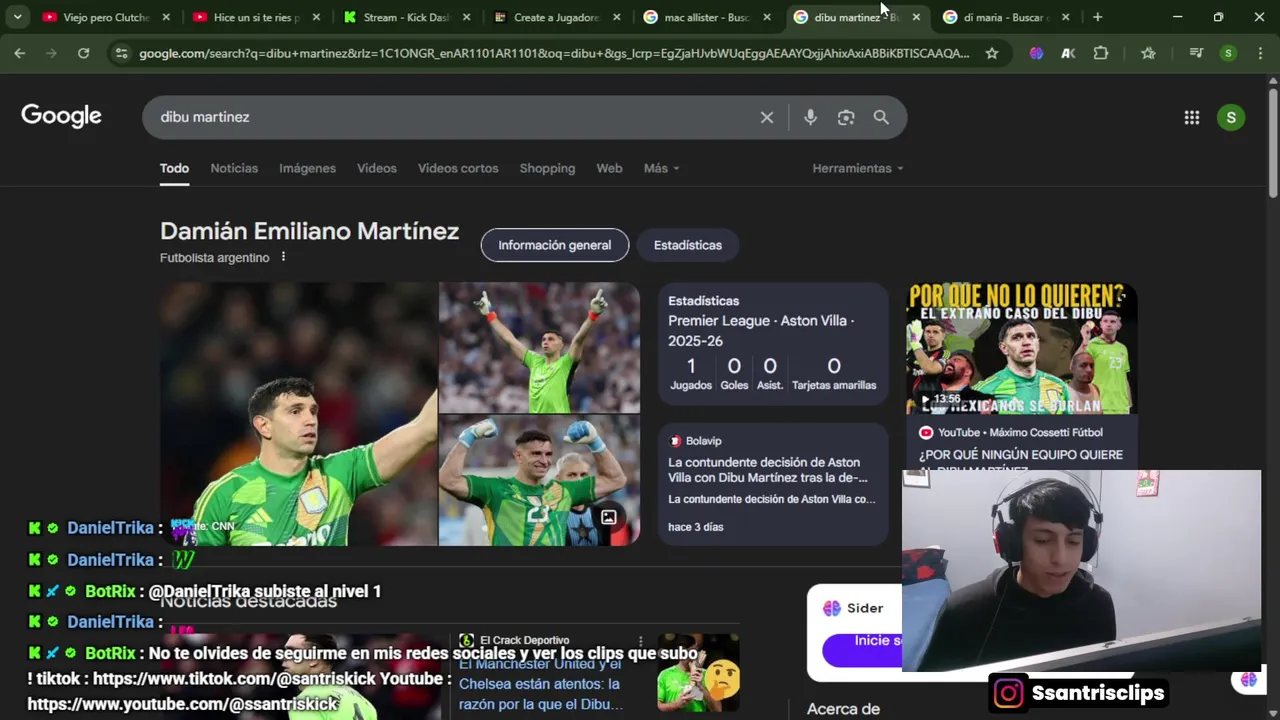
Task: Click Damián Emiliano Martínez heading
Action: tap(309, 231)
